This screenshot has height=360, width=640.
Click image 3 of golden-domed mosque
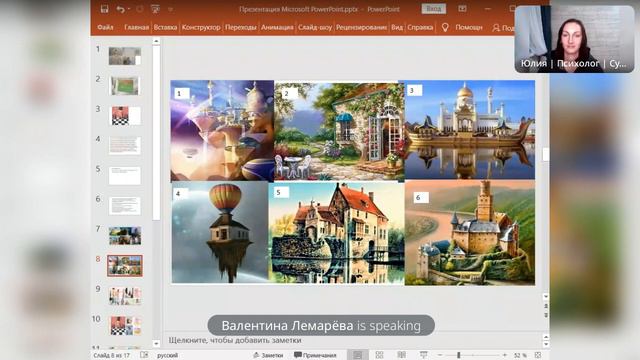tap(470, 130)
